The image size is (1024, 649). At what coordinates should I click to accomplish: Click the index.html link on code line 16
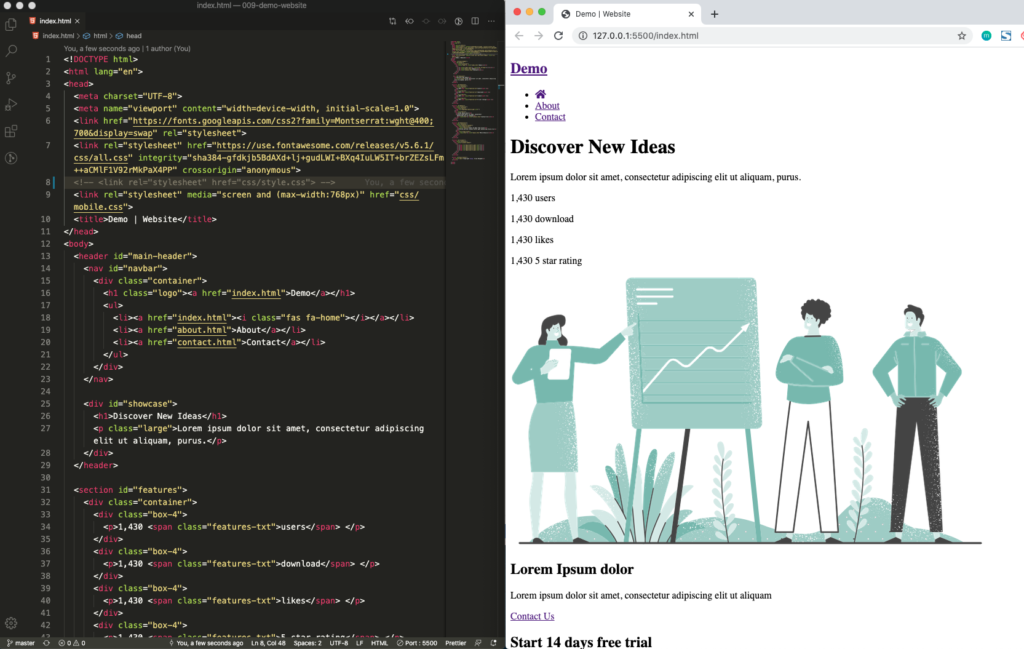click(257, 293)
